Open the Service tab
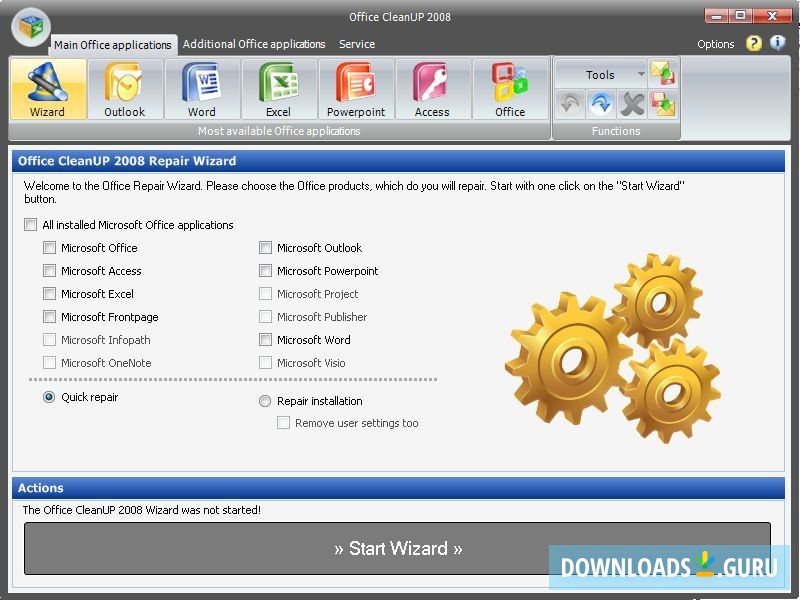Image resolution: width=800 pixels, height=600 pixels. click(357, 44)
